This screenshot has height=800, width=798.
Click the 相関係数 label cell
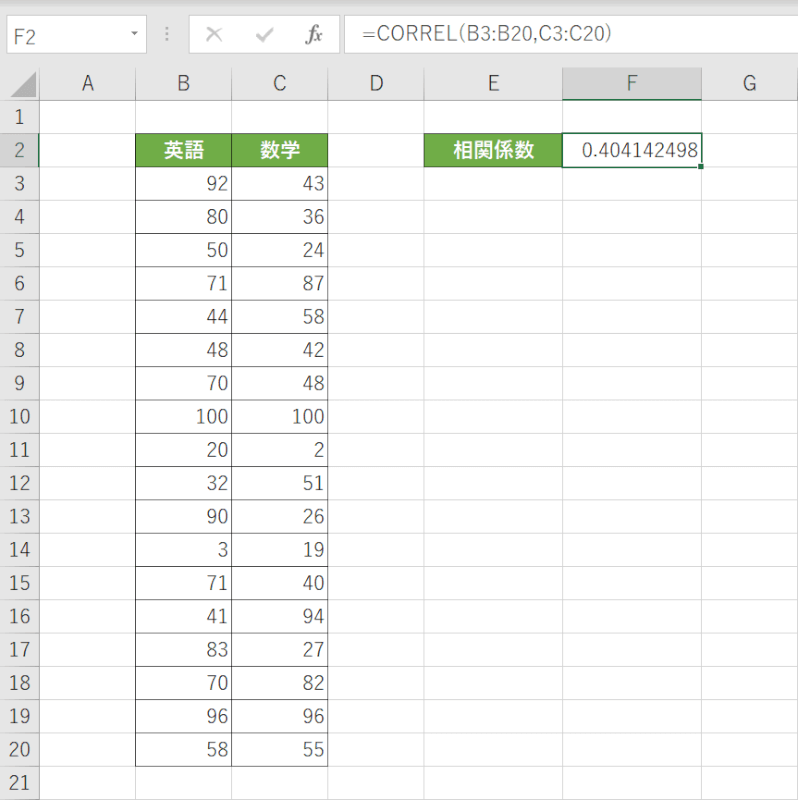pos(493,151)
